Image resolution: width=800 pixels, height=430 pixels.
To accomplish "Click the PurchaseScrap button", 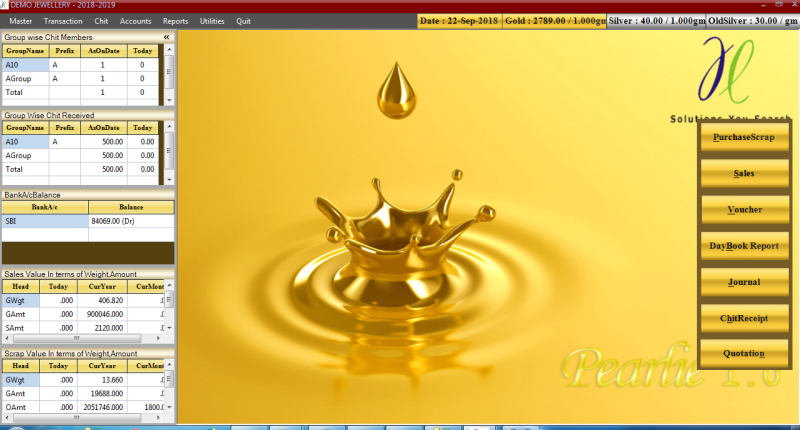I will [x=743, y=137].
